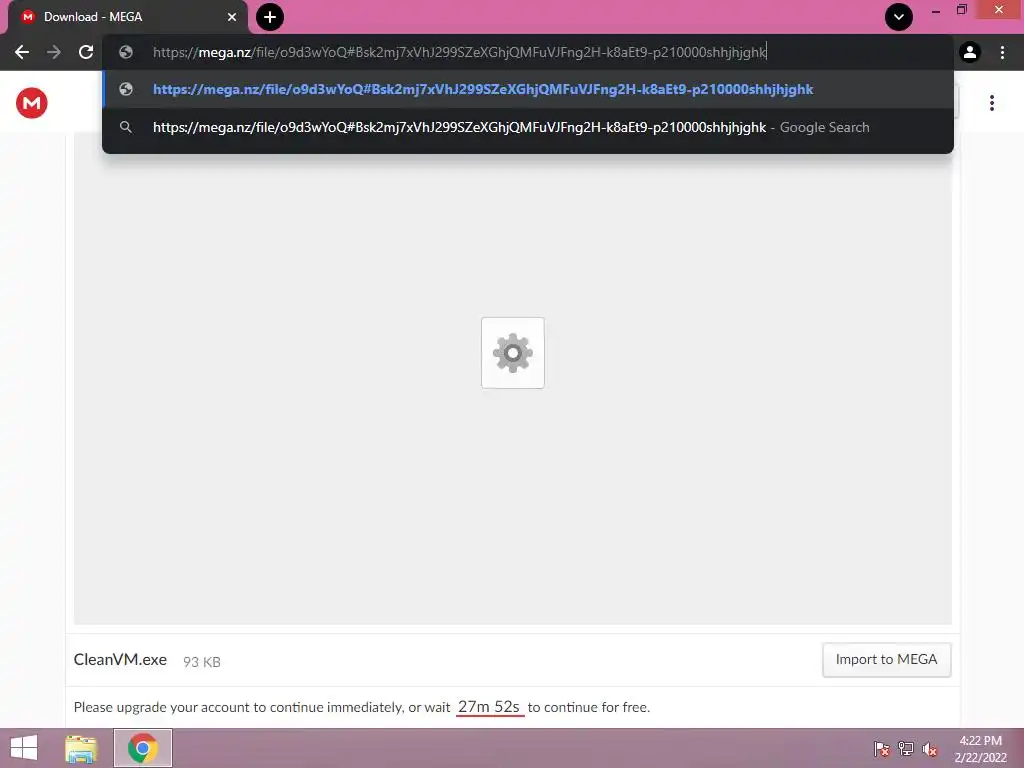Image resolution: width=1024 pixels, height=768 pixels.
Task: Open the tab search dropdown arrow
Action: [899, 17]
